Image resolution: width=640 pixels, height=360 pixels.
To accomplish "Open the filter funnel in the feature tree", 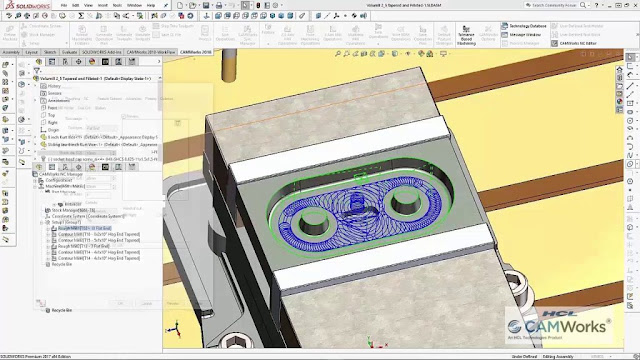I will point(37,71).
